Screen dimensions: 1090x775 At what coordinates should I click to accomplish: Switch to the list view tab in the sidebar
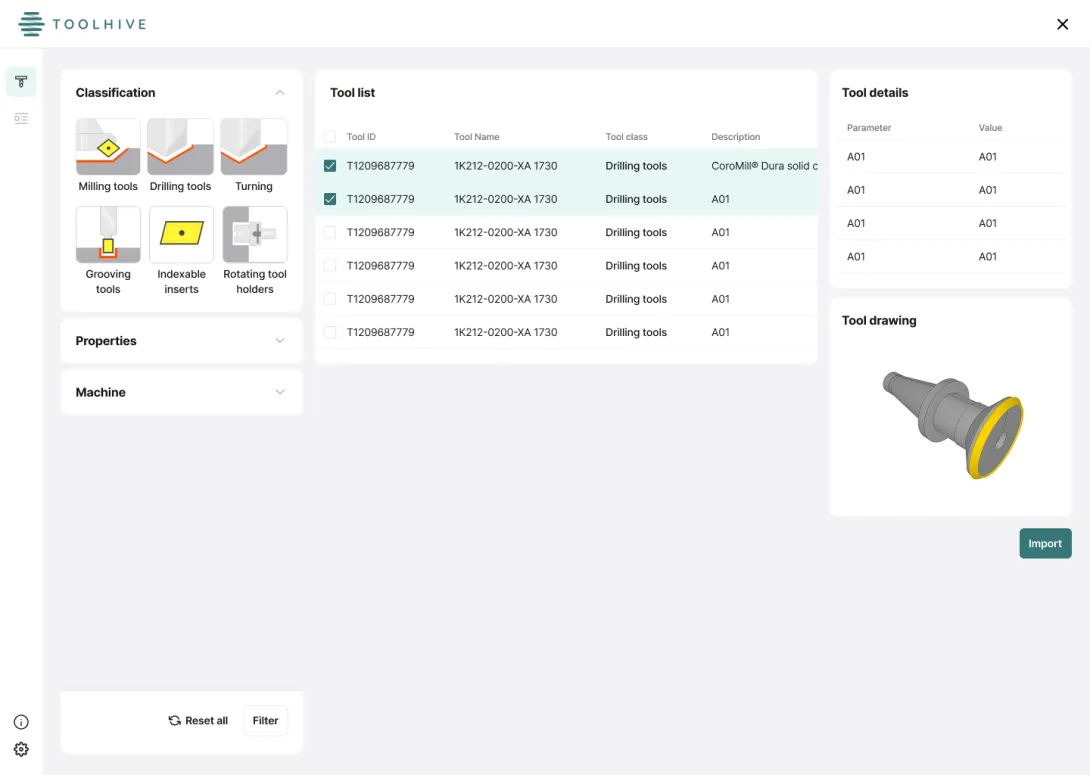tap(21, 118)
